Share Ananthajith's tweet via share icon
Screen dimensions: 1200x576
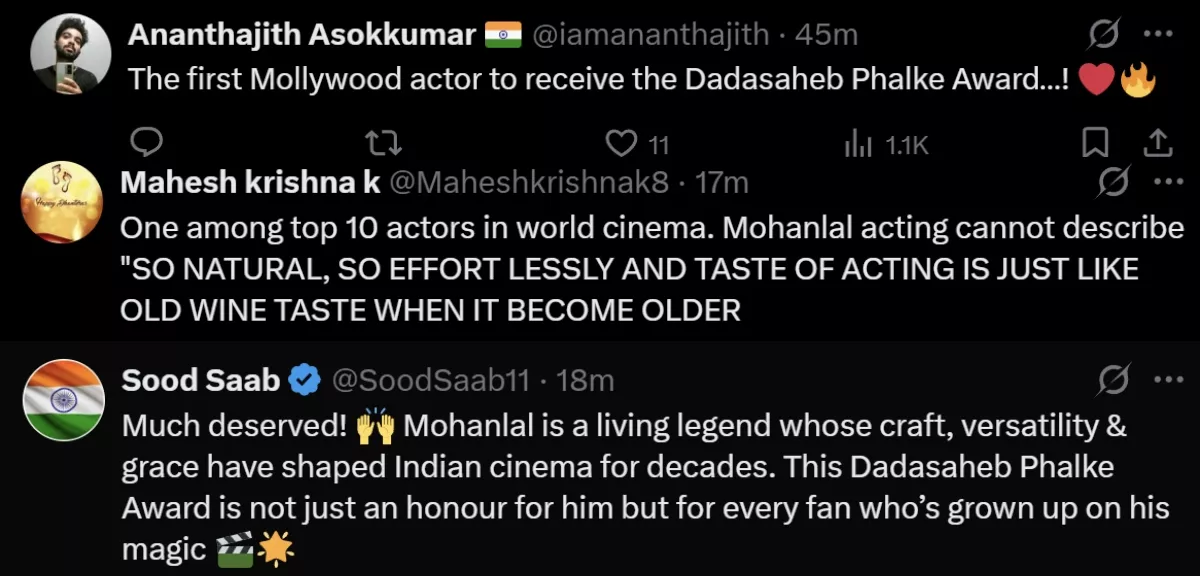click(1157, 144)
